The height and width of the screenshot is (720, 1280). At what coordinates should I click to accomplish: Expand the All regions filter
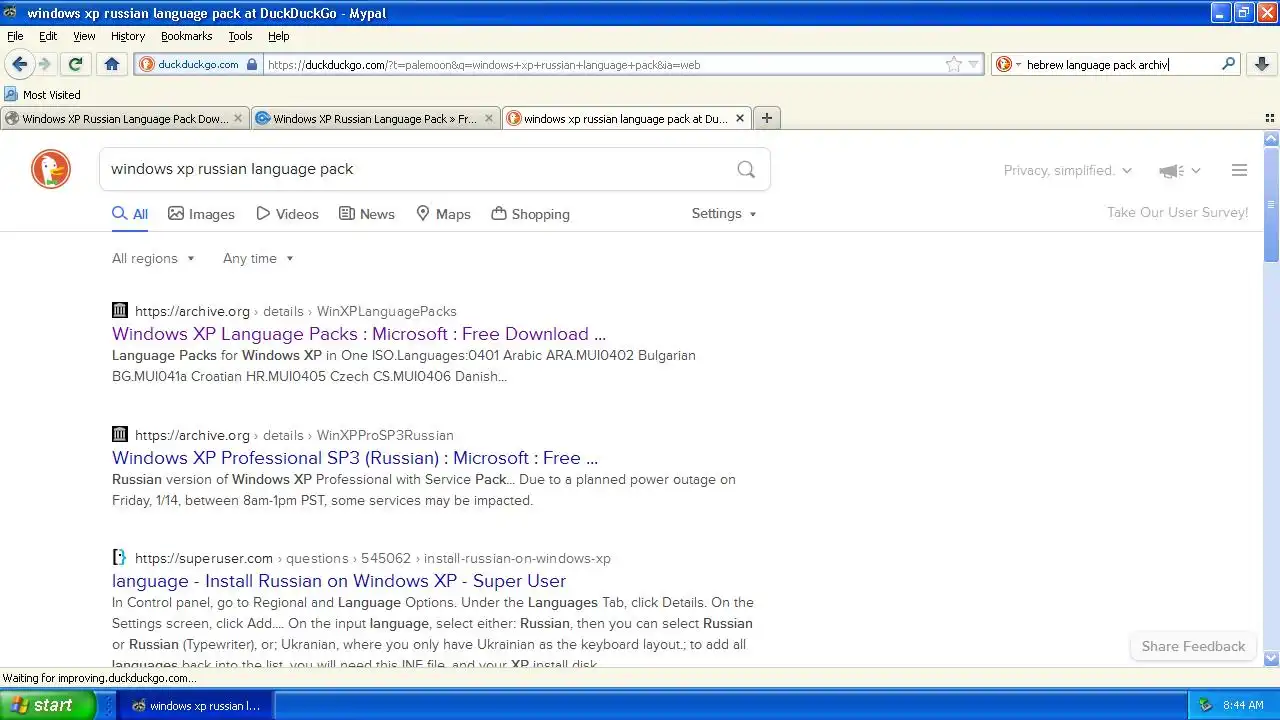(x=153, y=259)
